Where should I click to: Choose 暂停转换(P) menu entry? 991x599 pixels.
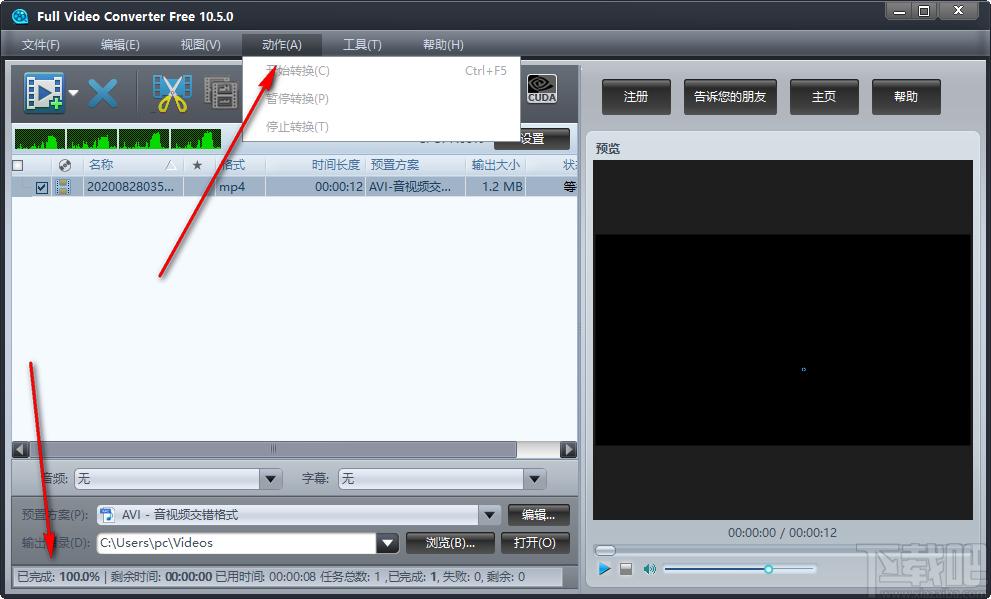(381, 99)
